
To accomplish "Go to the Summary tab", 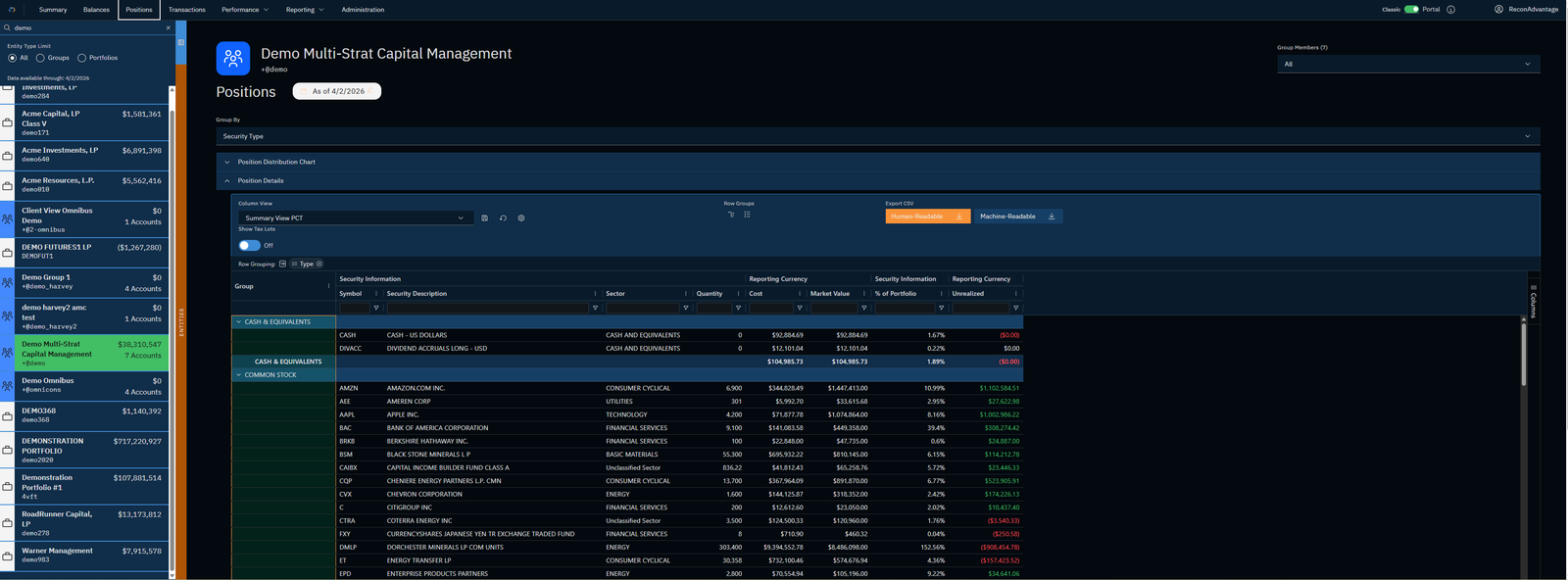I will [53, 10].
